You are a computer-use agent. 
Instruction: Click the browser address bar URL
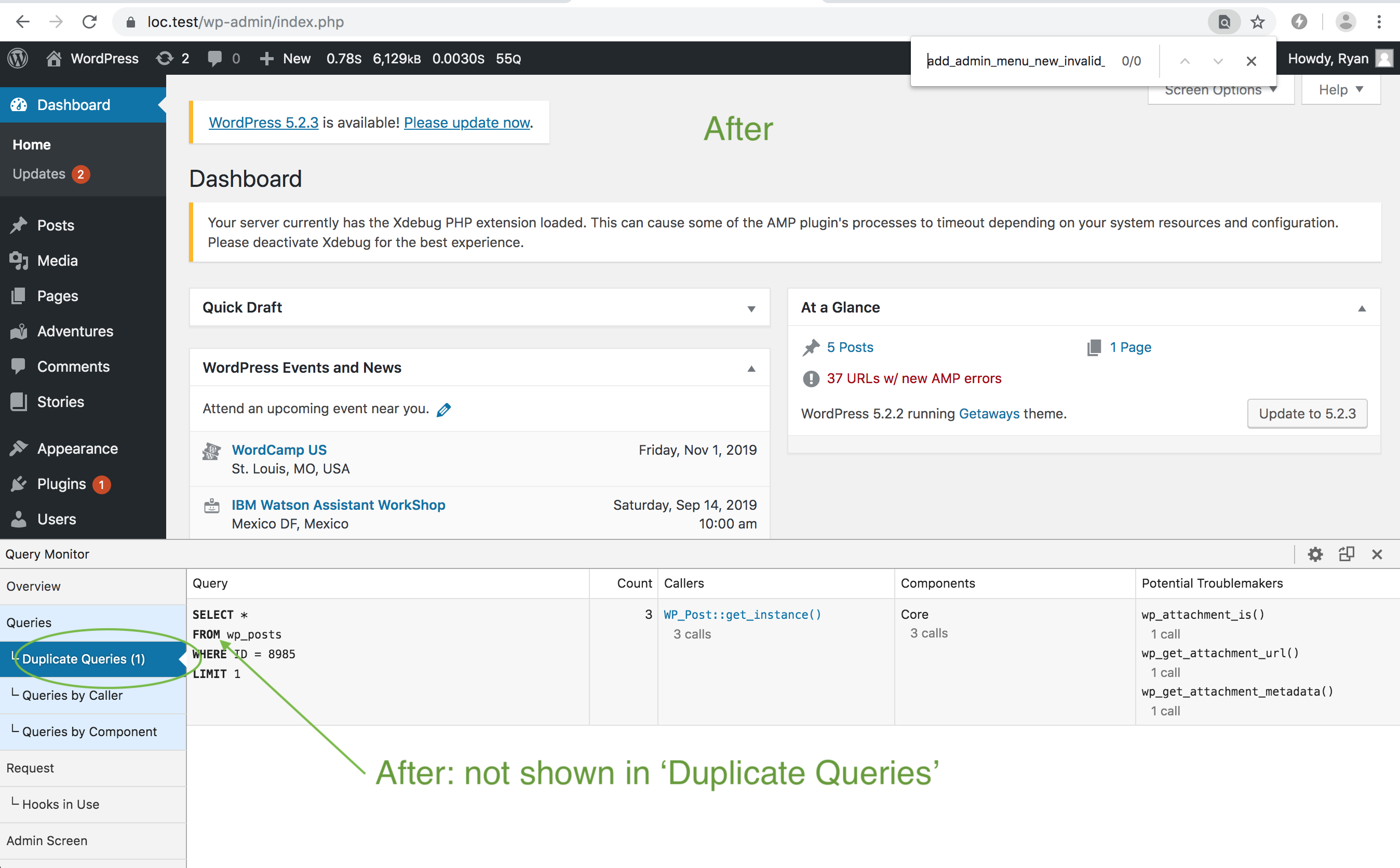point(245,22)
